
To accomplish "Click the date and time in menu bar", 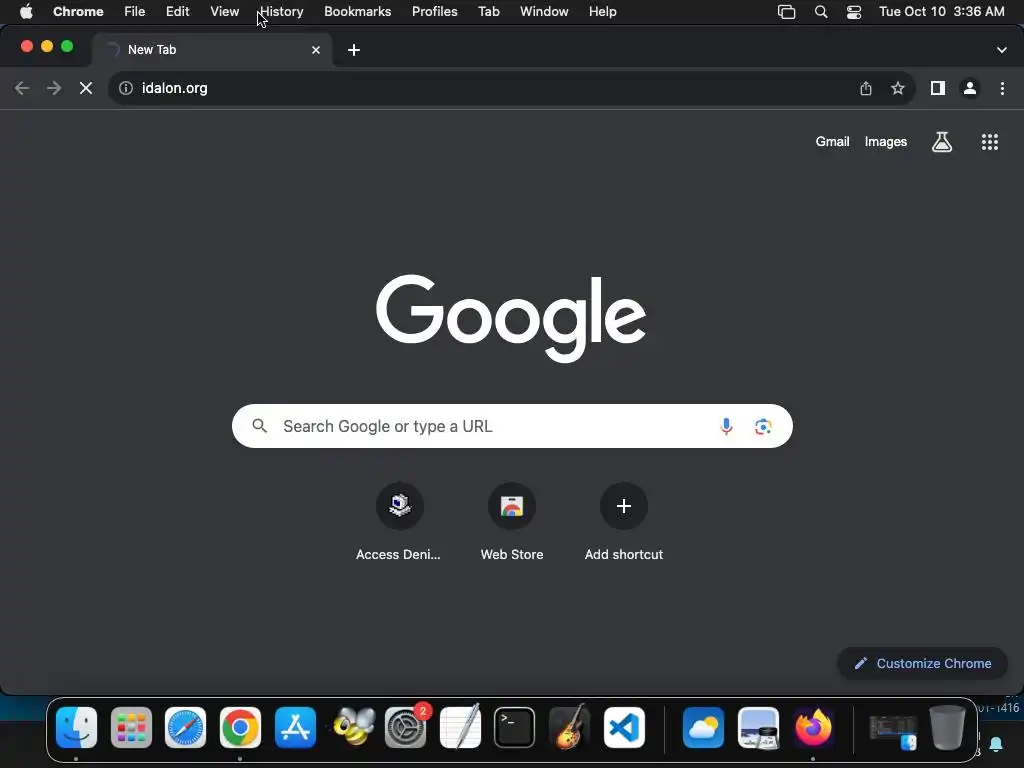I will [942, 12].
